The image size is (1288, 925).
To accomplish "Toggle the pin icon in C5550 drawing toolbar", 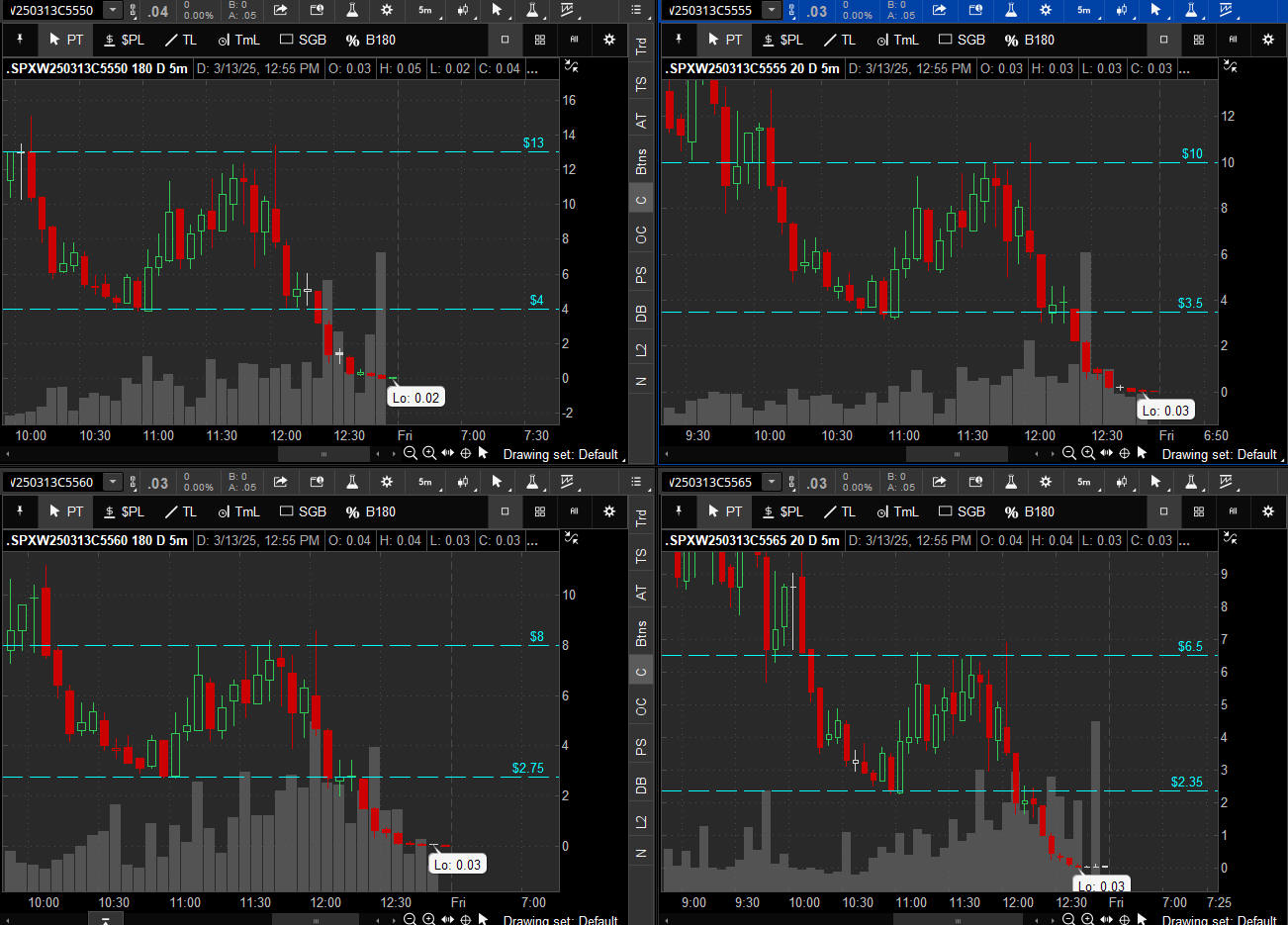I will tap(20, 40).
